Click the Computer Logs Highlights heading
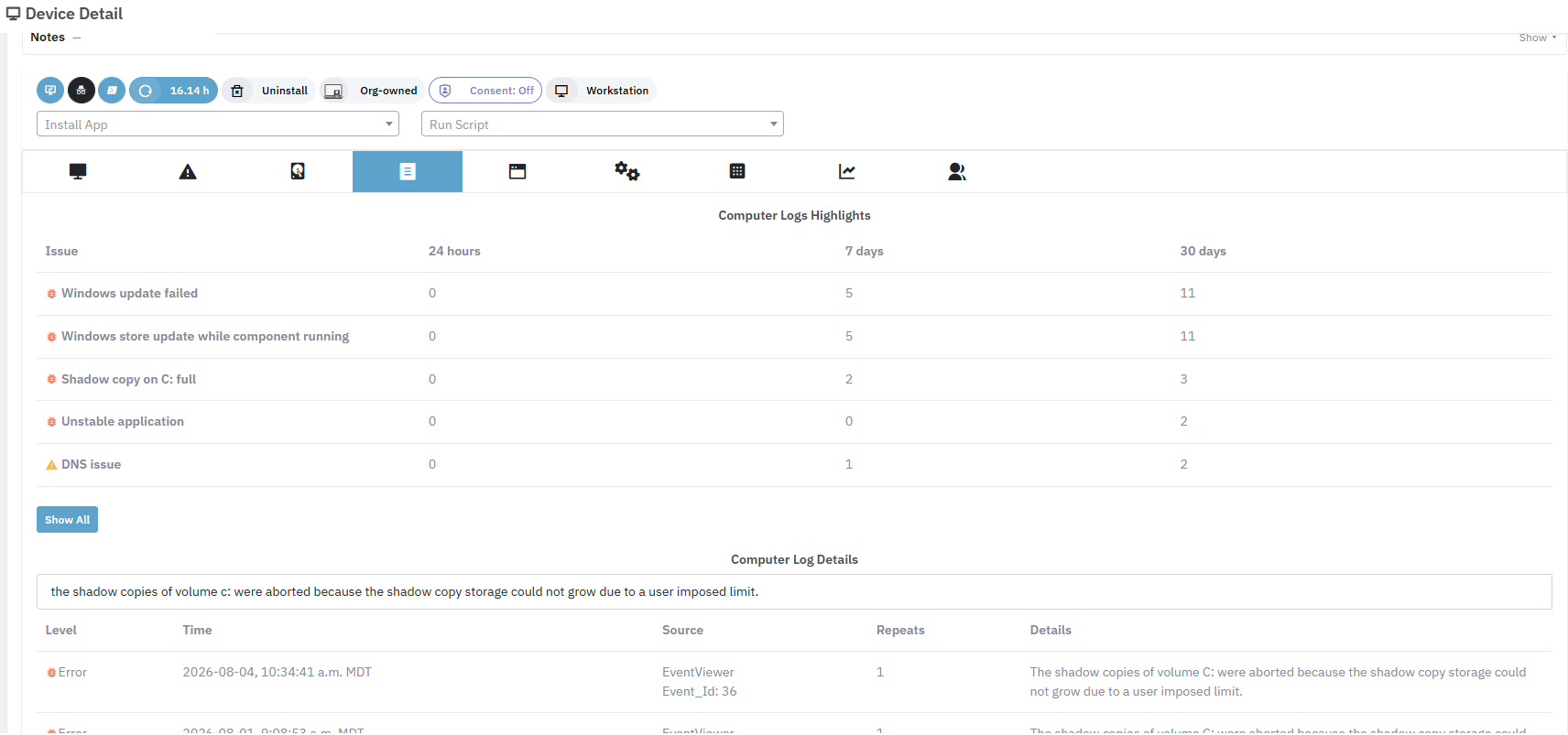 794,215
